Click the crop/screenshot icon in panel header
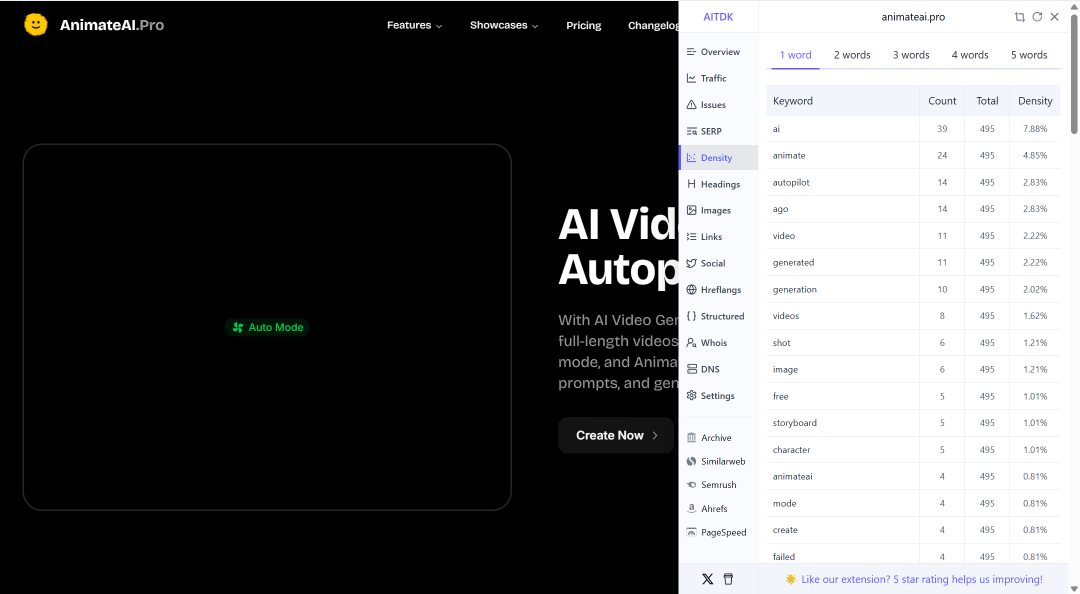 [1019, 17]
